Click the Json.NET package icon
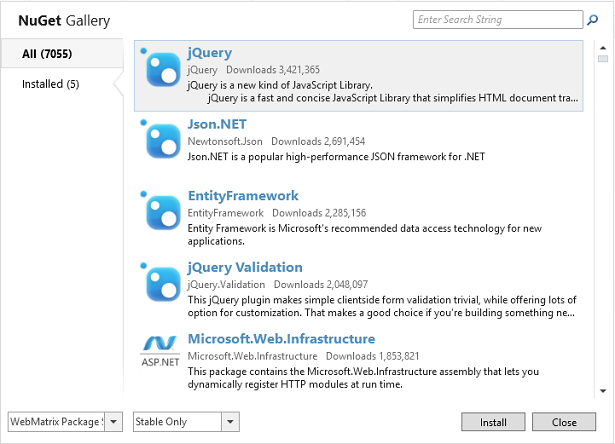Image resolution: width=615 pixels, height=444 pixels. [x=161, y=139]
